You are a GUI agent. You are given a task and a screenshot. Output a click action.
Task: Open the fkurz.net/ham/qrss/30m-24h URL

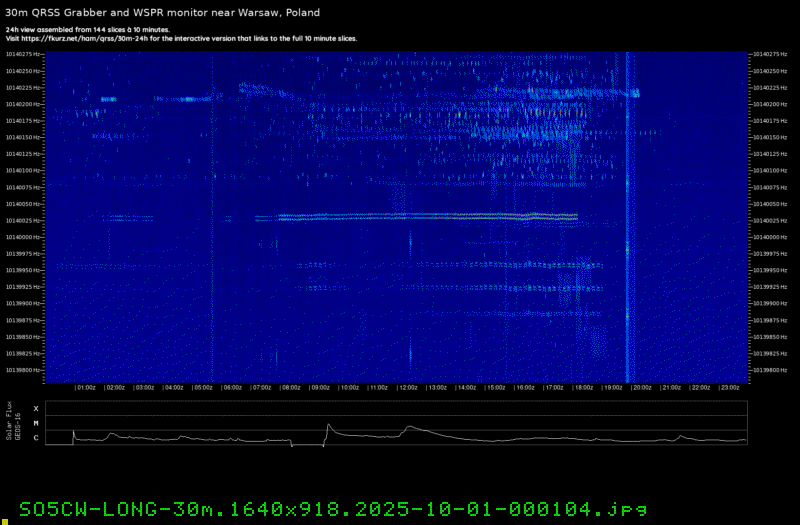(x=85, y=39)
